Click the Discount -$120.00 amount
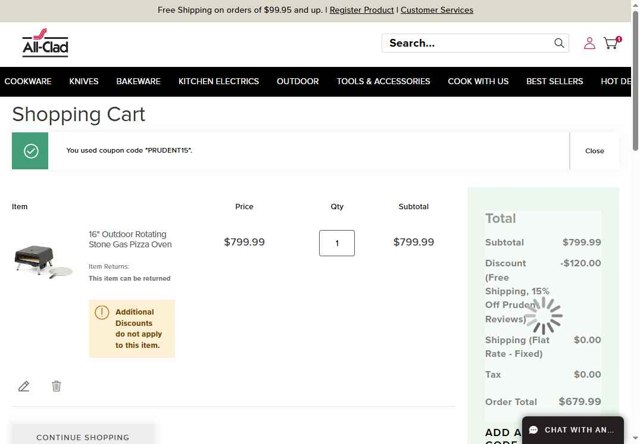Image resolution: width=640 pixels, height=444 pixels. point(580,263)
